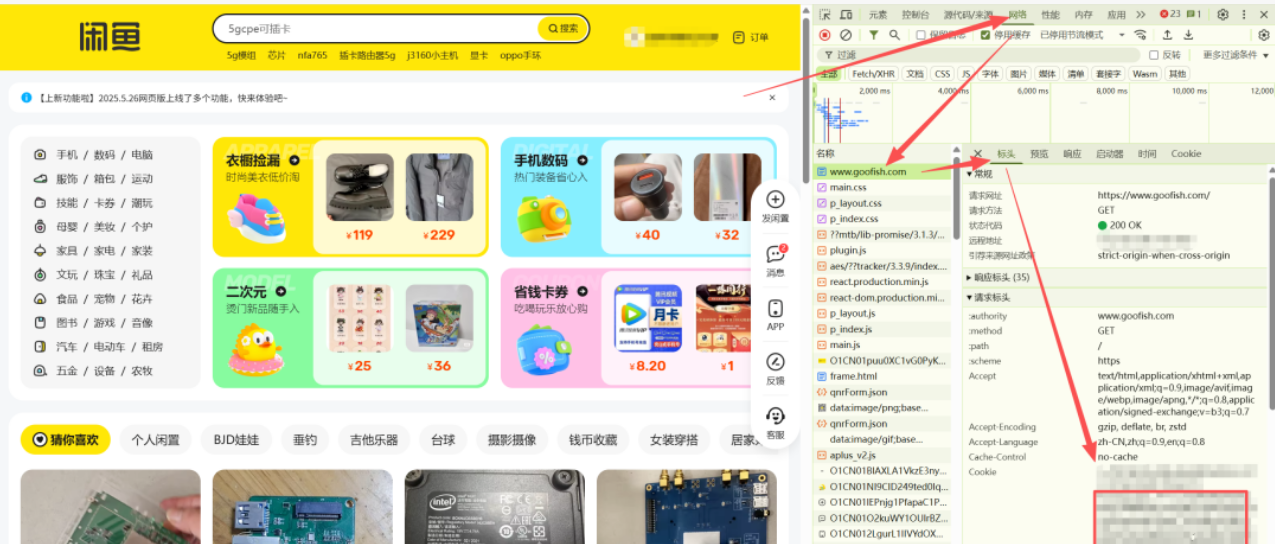This screenshot has width=1275, height=544.
Task: Expand the 响应标头 (35) section
Action: coord(998,277)
